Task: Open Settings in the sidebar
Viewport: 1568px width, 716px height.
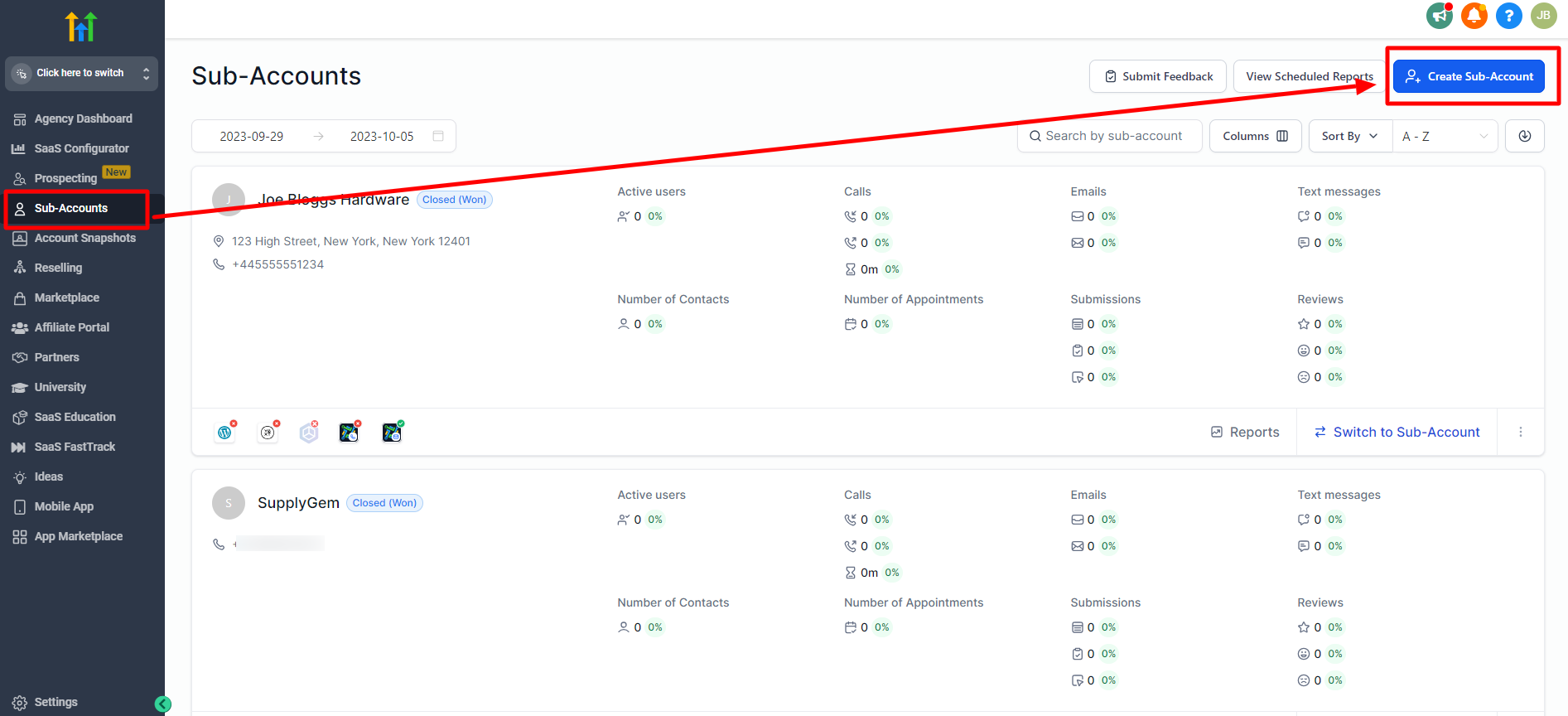Action: point(55,702)
